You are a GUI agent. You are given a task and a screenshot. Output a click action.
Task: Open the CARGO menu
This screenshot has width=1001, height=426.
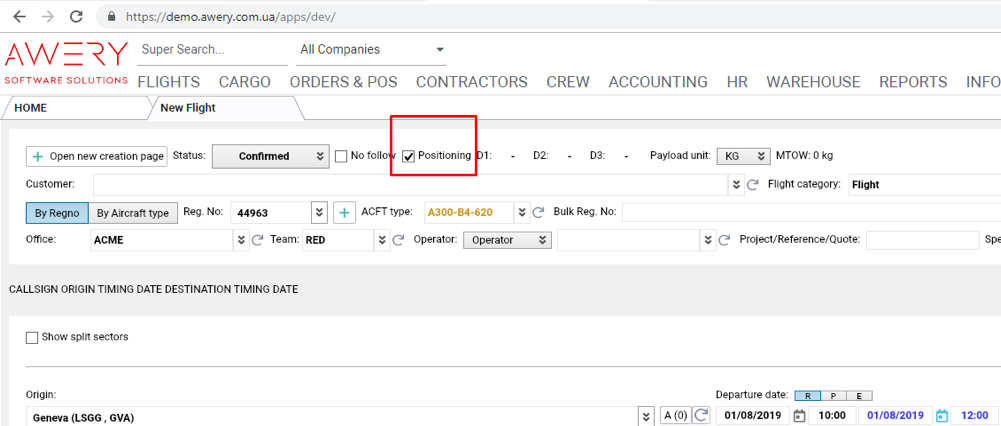pos(244,82)
